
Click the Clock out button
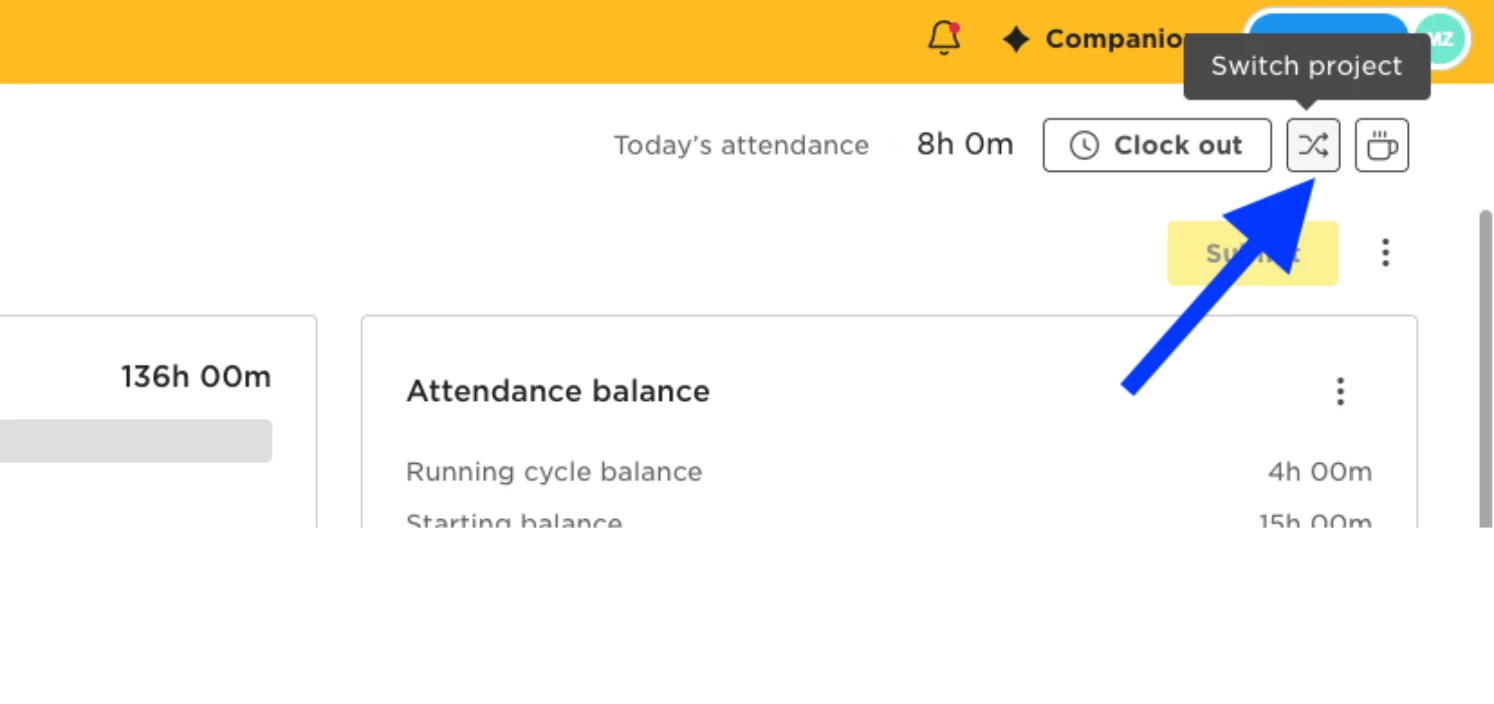1157,145
